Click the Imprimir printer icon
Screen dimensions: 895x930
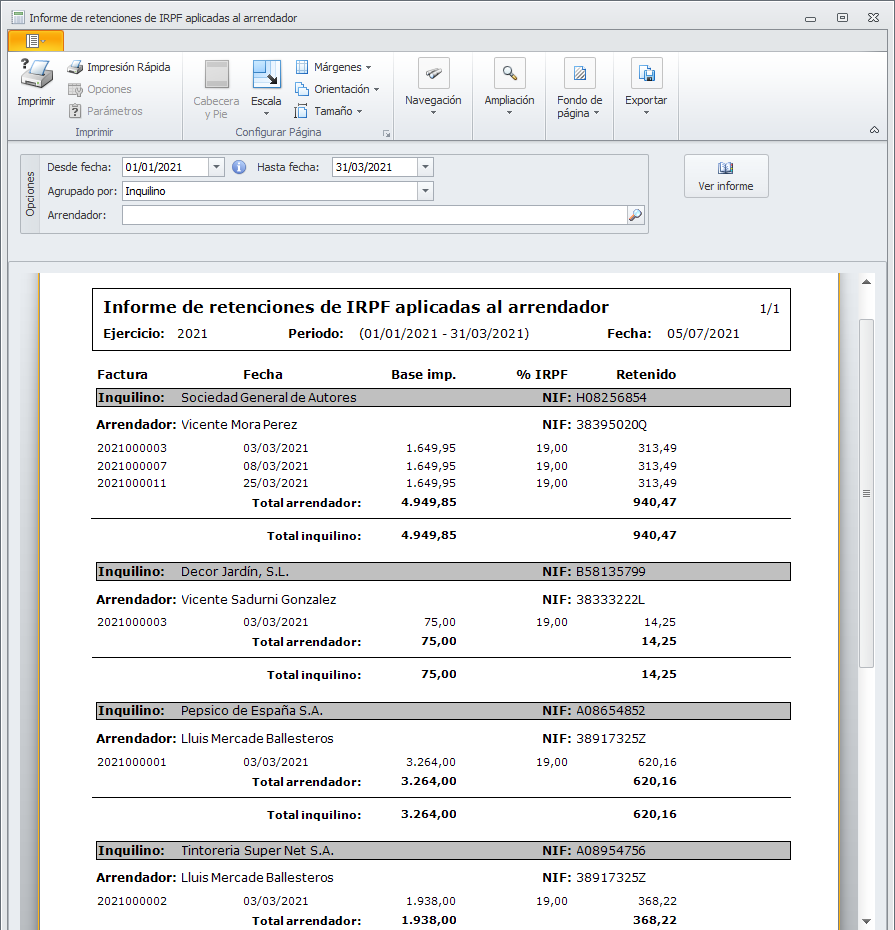coord(36,76)
